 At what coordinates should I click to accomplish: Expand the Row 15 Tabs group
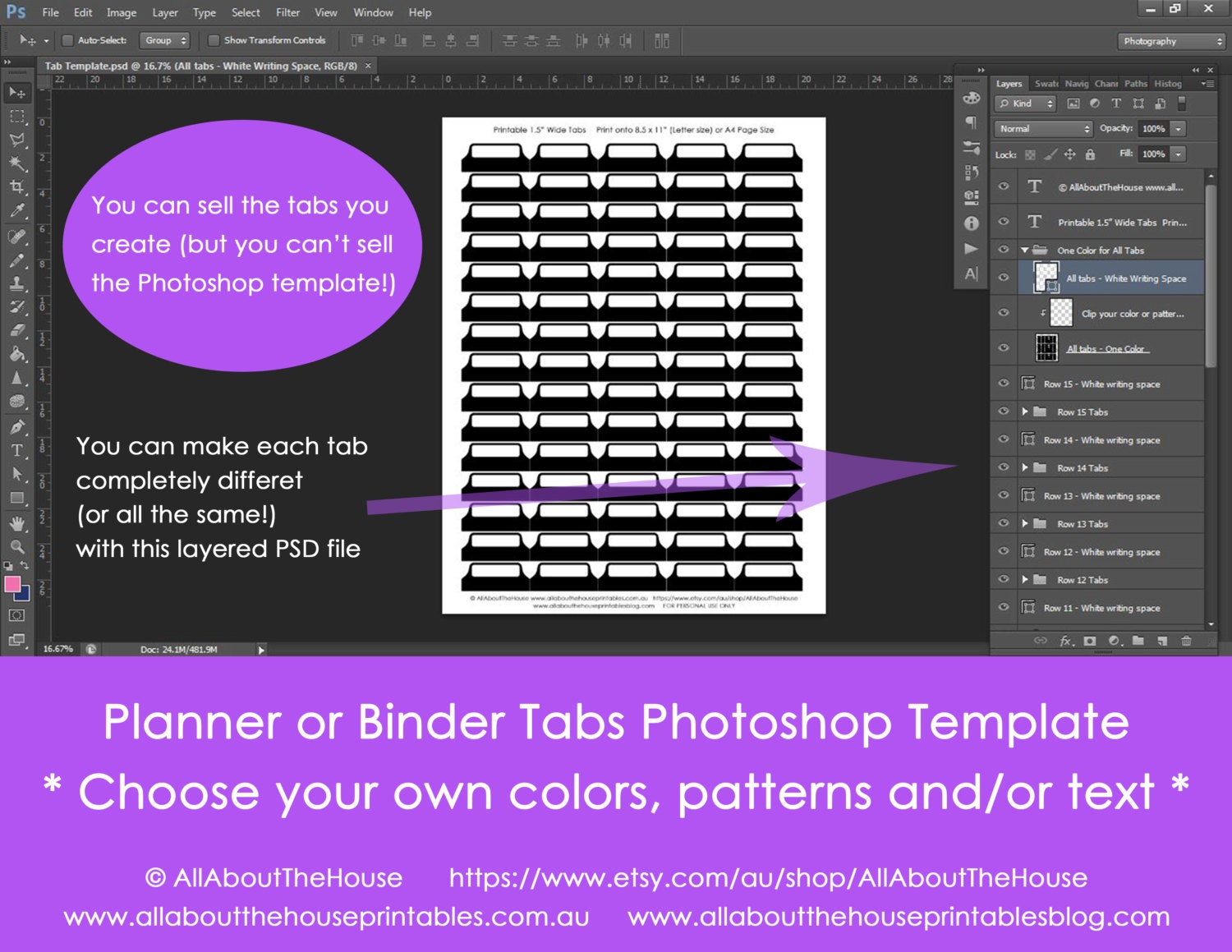(x=1025, y=412)
